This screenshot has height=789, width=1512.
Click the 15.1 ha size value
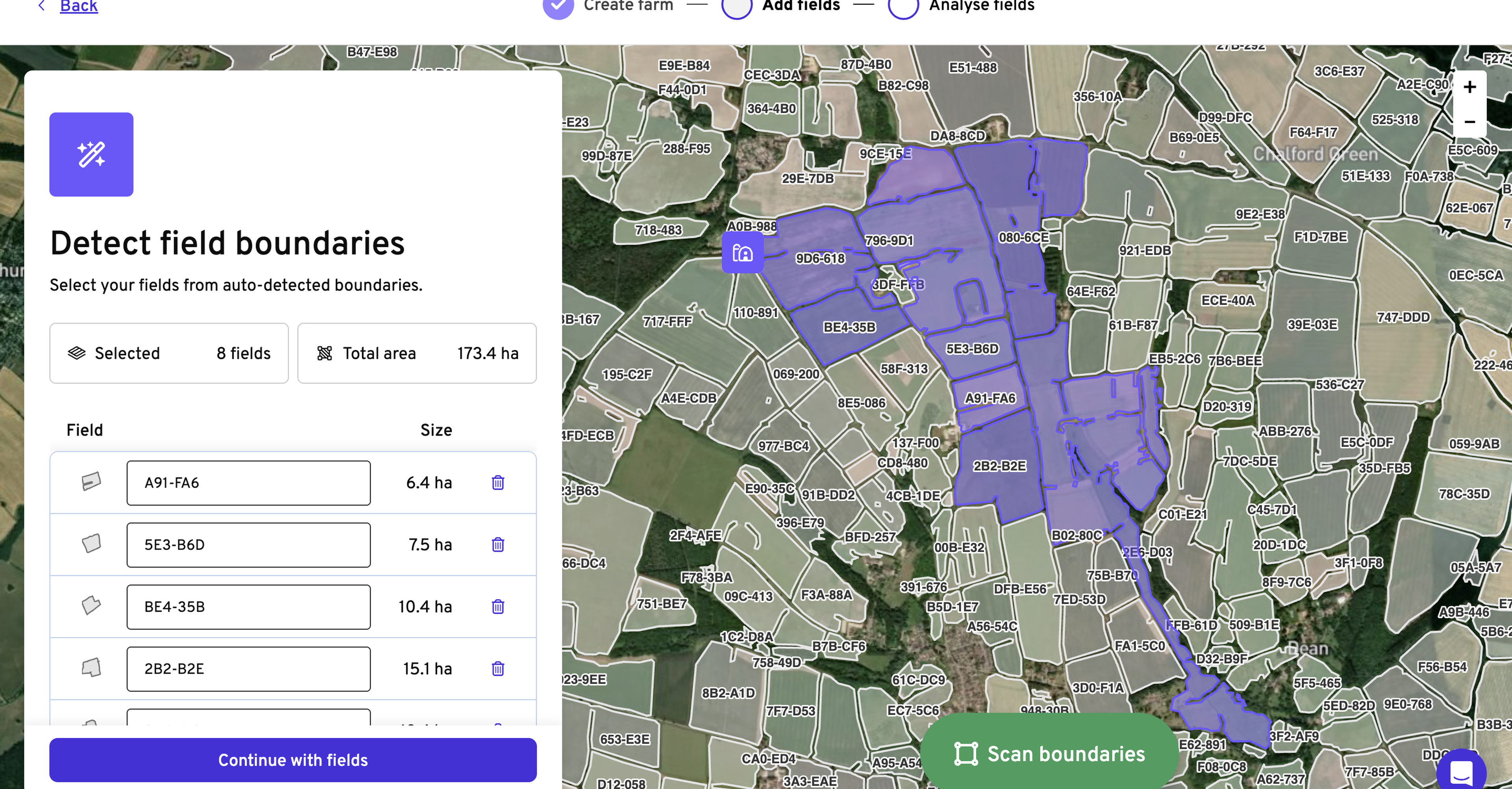(427, 668)
